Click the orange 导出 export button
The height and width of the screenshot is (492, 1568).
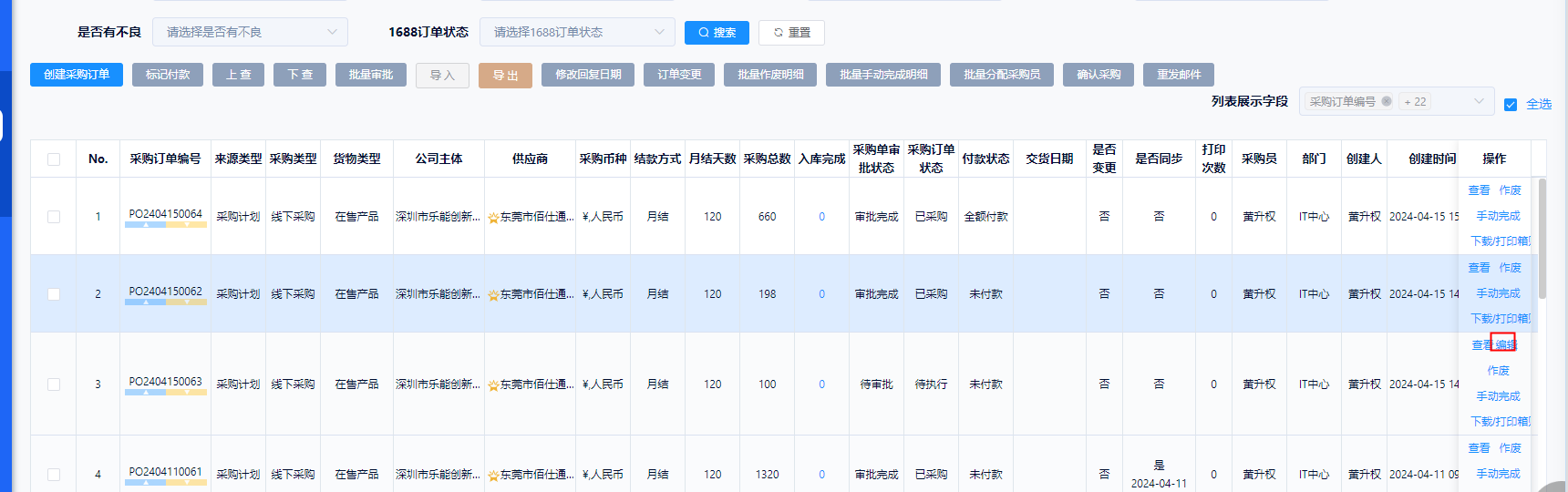[x=505, y=76]
